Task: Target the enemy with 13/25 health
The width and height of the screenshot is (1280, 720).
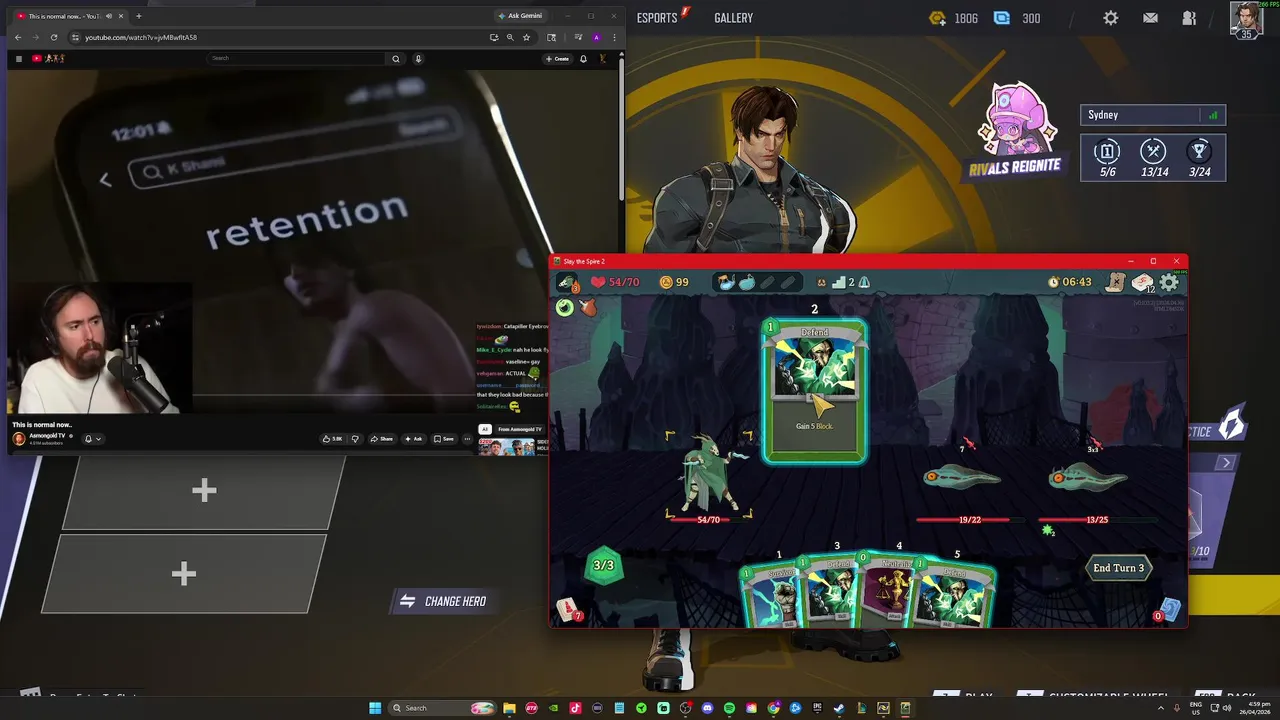Action: (1088, 478)
